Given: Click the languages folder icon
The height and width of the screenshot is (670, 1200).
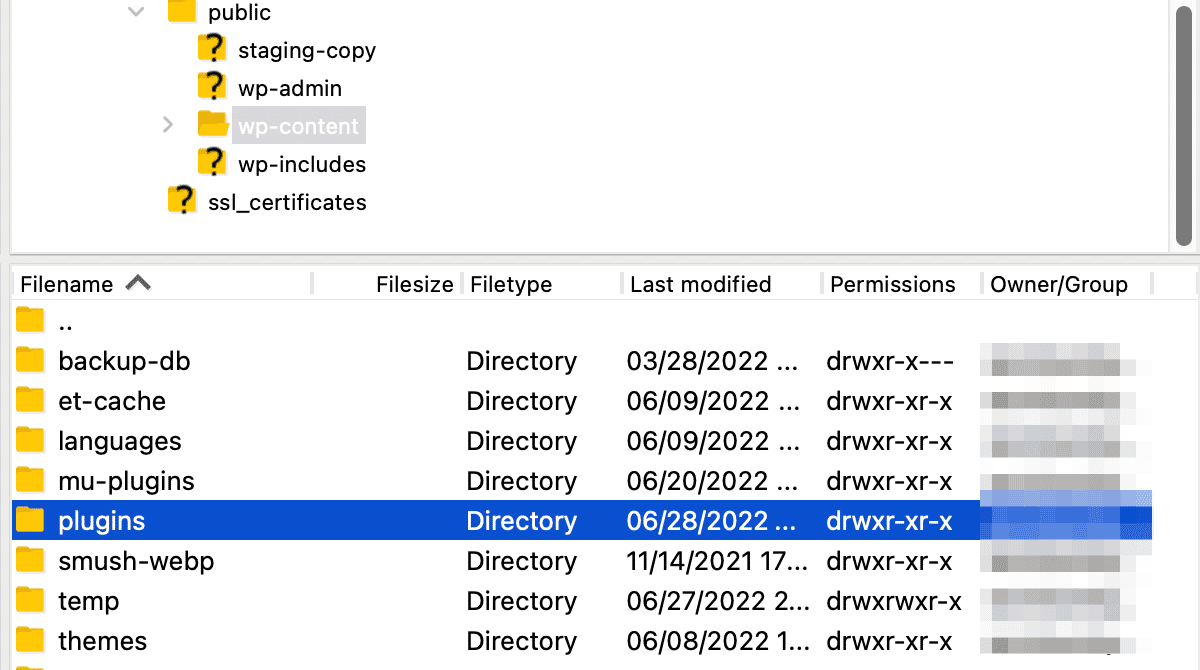Looking at the screenshot, I should pyautogui.click(x=29, y=440).
